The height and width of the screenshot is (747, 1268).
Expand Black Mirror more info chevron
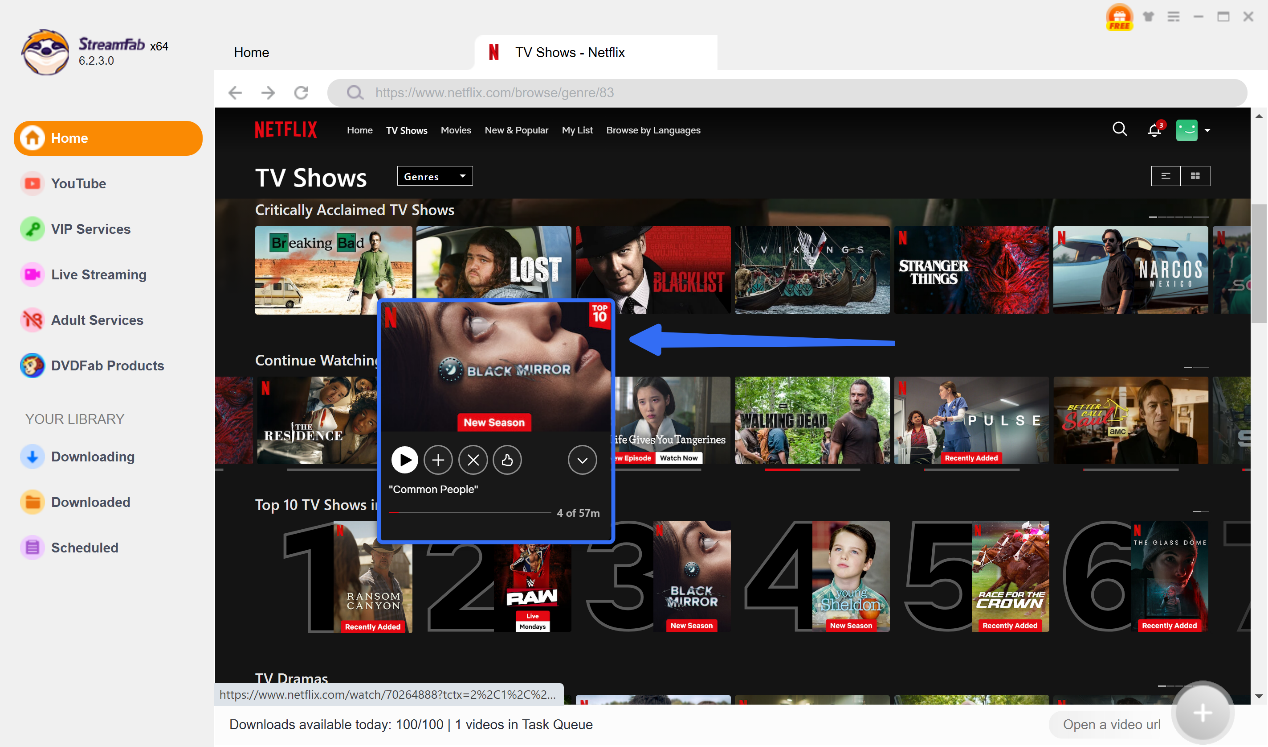[x=582, y=460]
